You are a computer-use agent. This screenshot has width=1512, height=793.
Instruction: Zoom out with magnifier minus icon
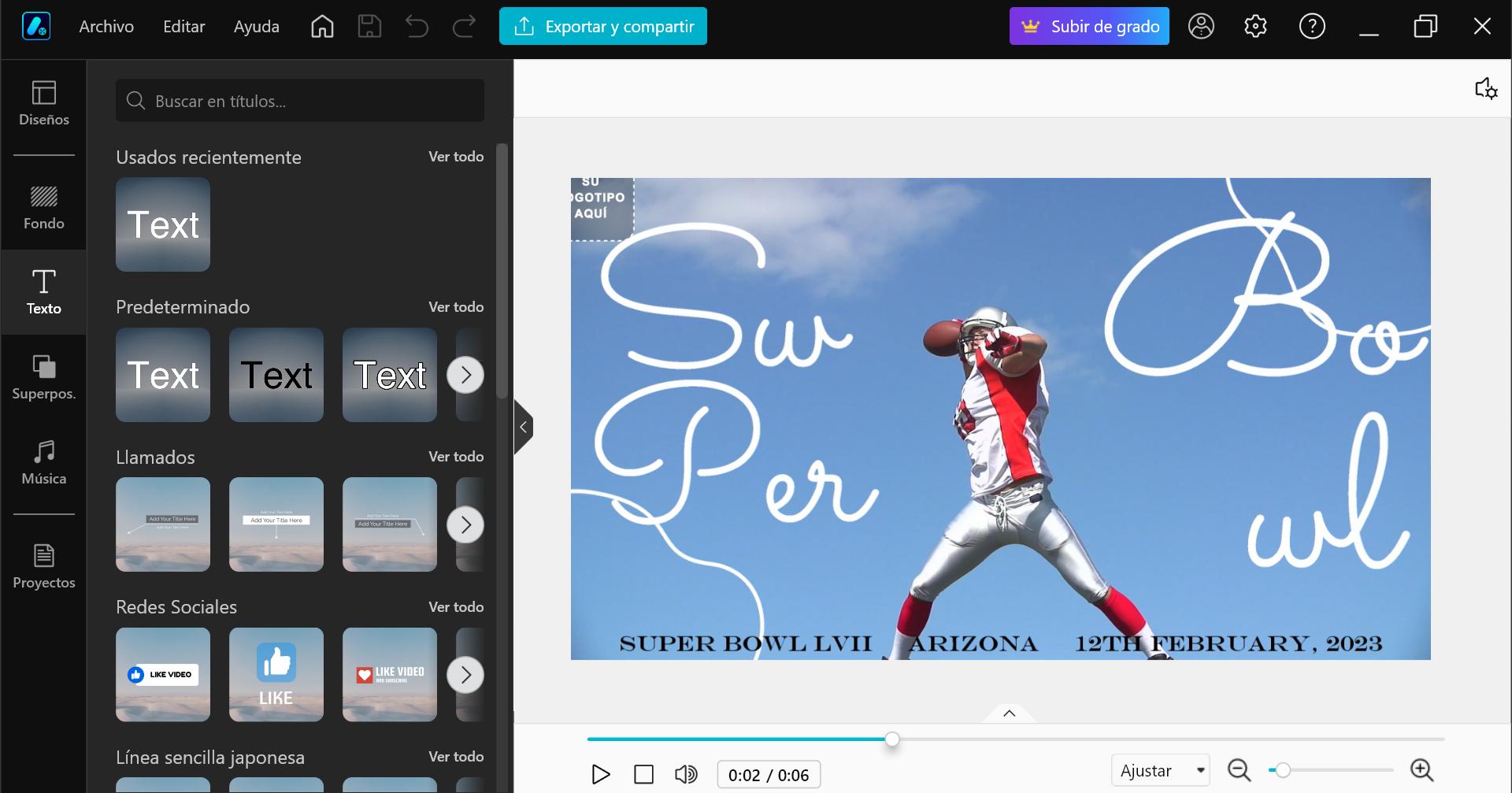tap(1239, 770)
